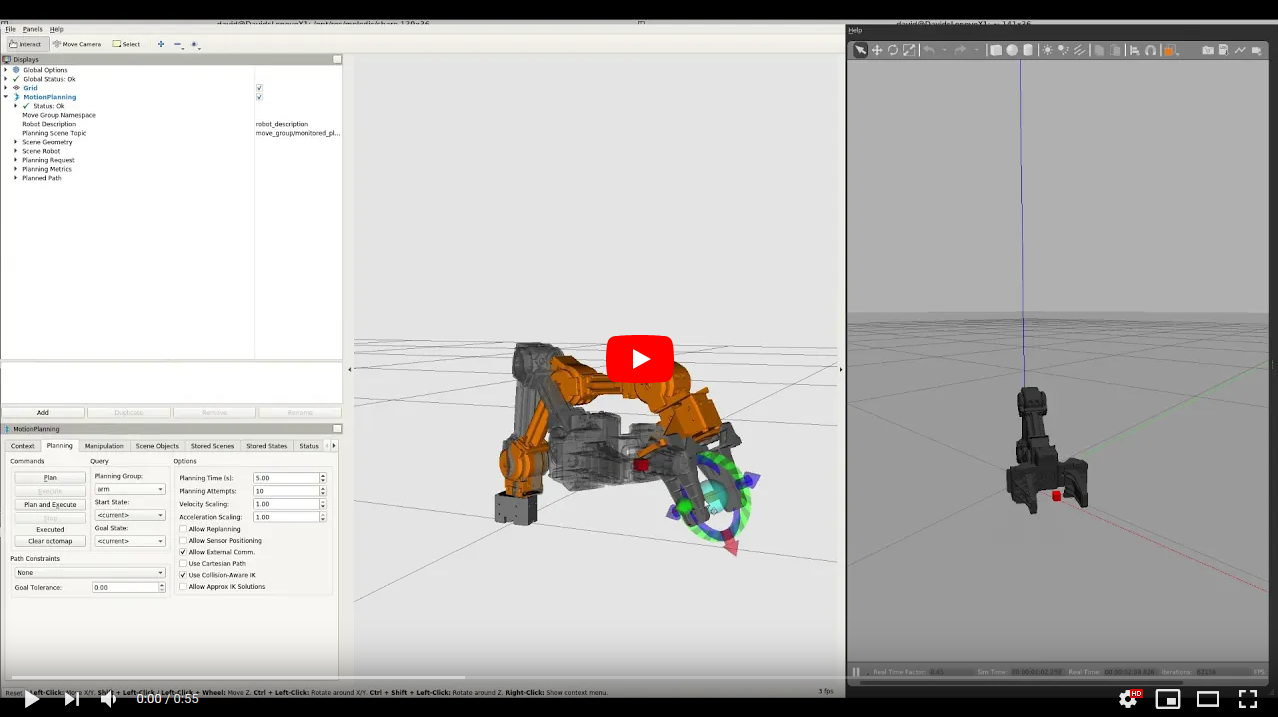The width and height of the screenshot is (1278, 717).
Task: Click Gazebo video record icon
Action: click(x=1256, y=50)
